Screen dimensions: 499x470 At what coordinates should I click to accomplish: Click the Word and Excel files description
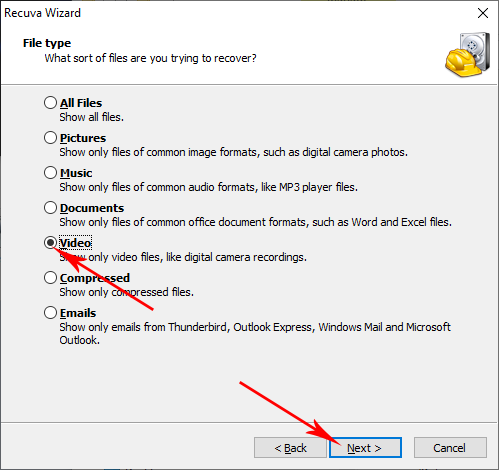(x=256, y=222)
